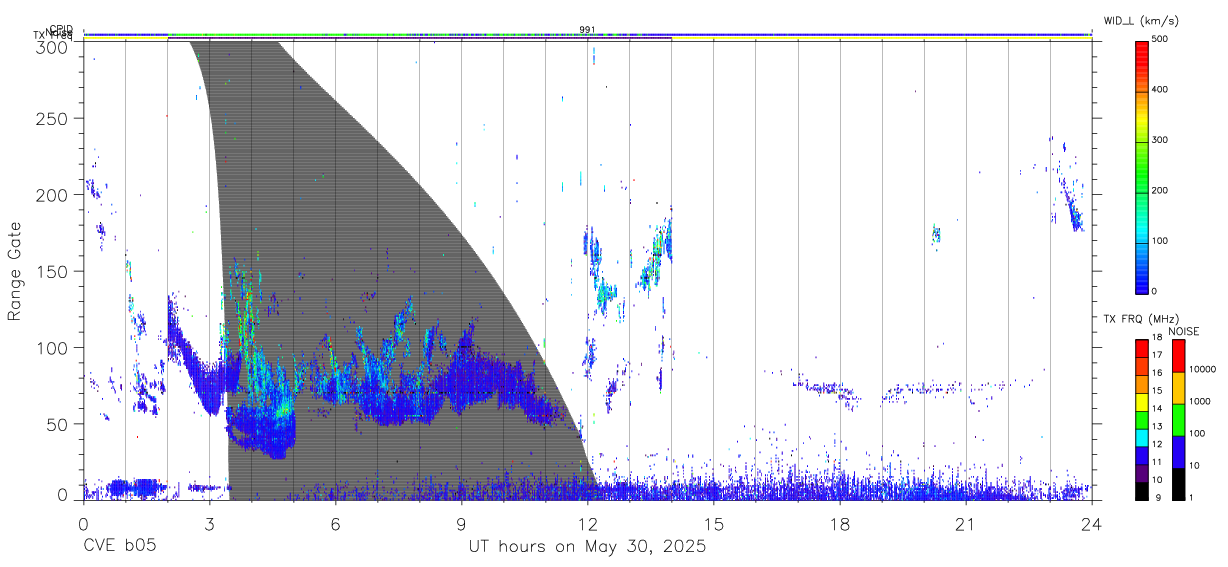Click the green noise strip above the plot
Viewport: 1228px width, 567px height.
coord(587,37)
